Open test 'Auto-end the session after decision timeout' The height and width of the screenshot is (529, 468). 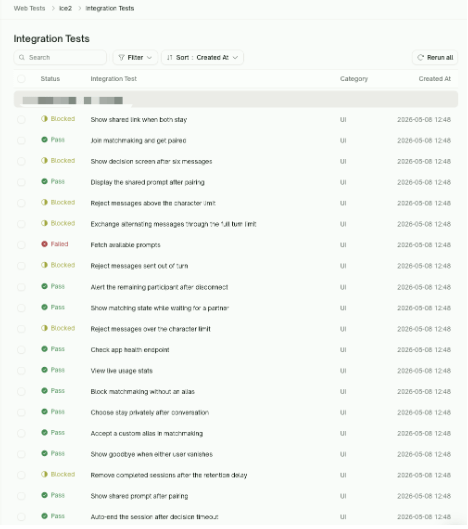coord(155,517)
